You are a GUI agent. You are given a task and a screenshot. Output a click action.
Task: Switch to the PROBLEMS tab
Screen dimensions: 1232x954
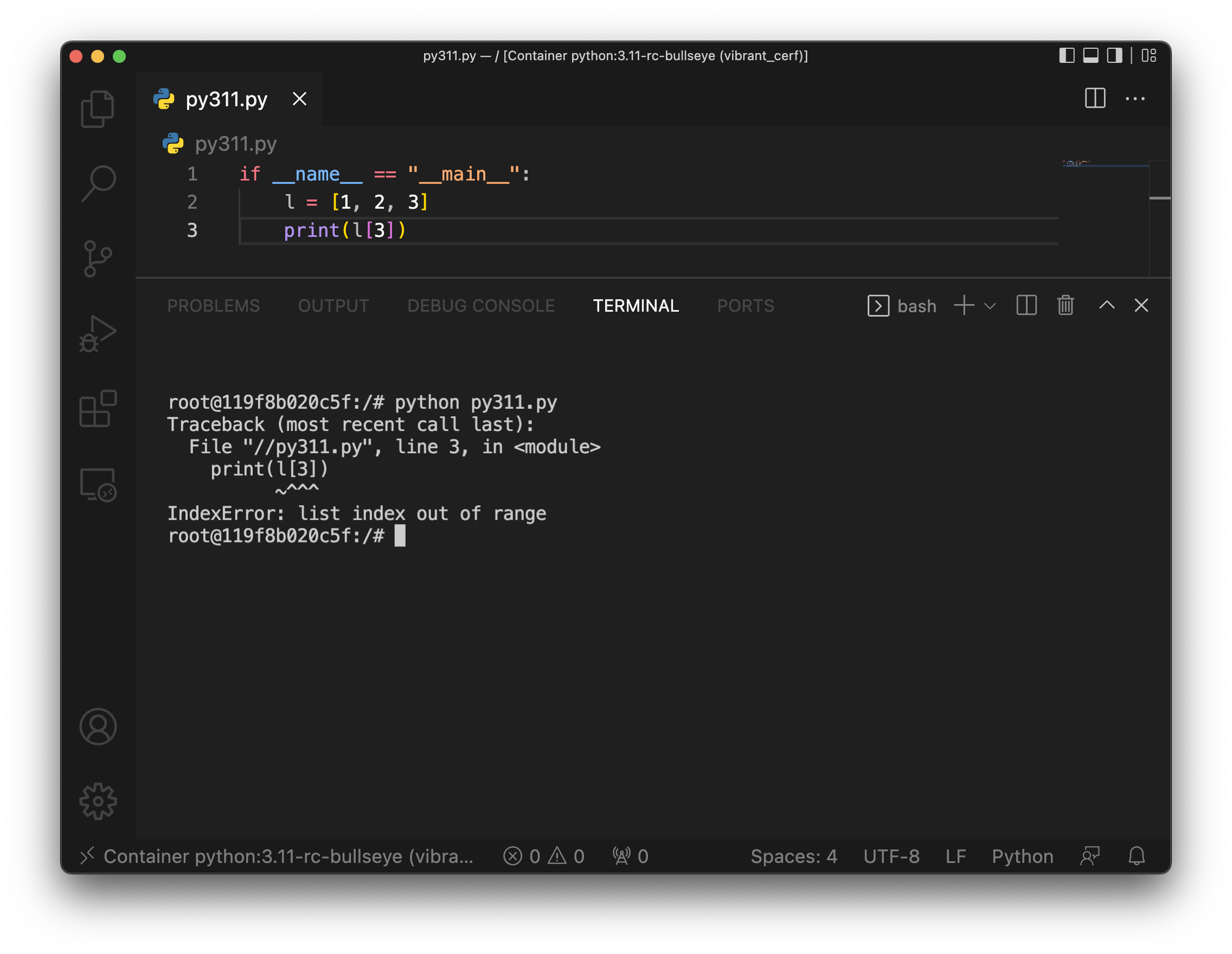tap(213, 306)
